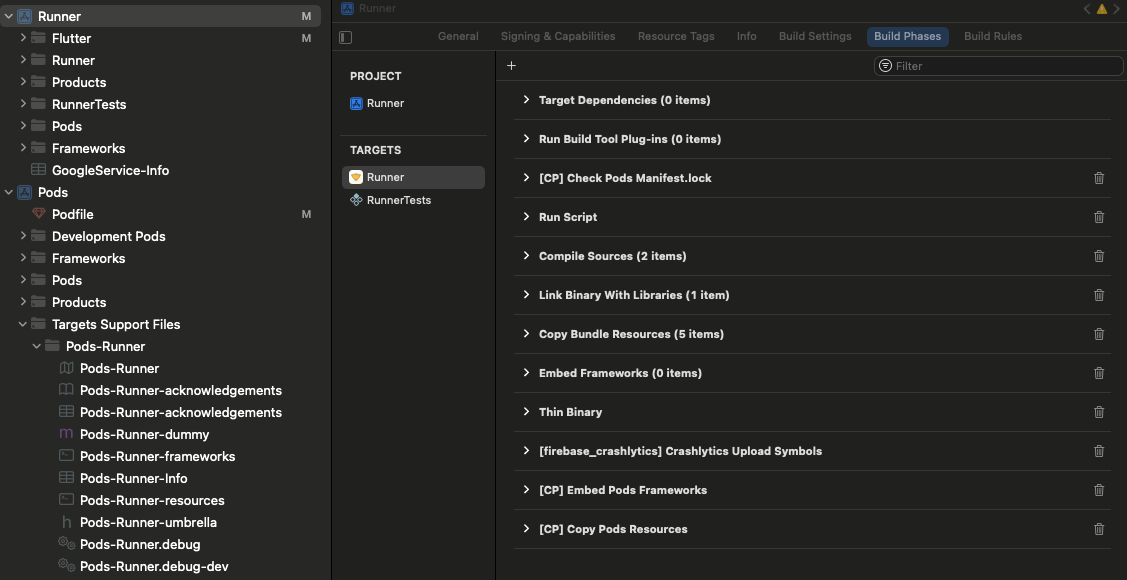Switch to the Build Settings tab

[x=815, y=36]
